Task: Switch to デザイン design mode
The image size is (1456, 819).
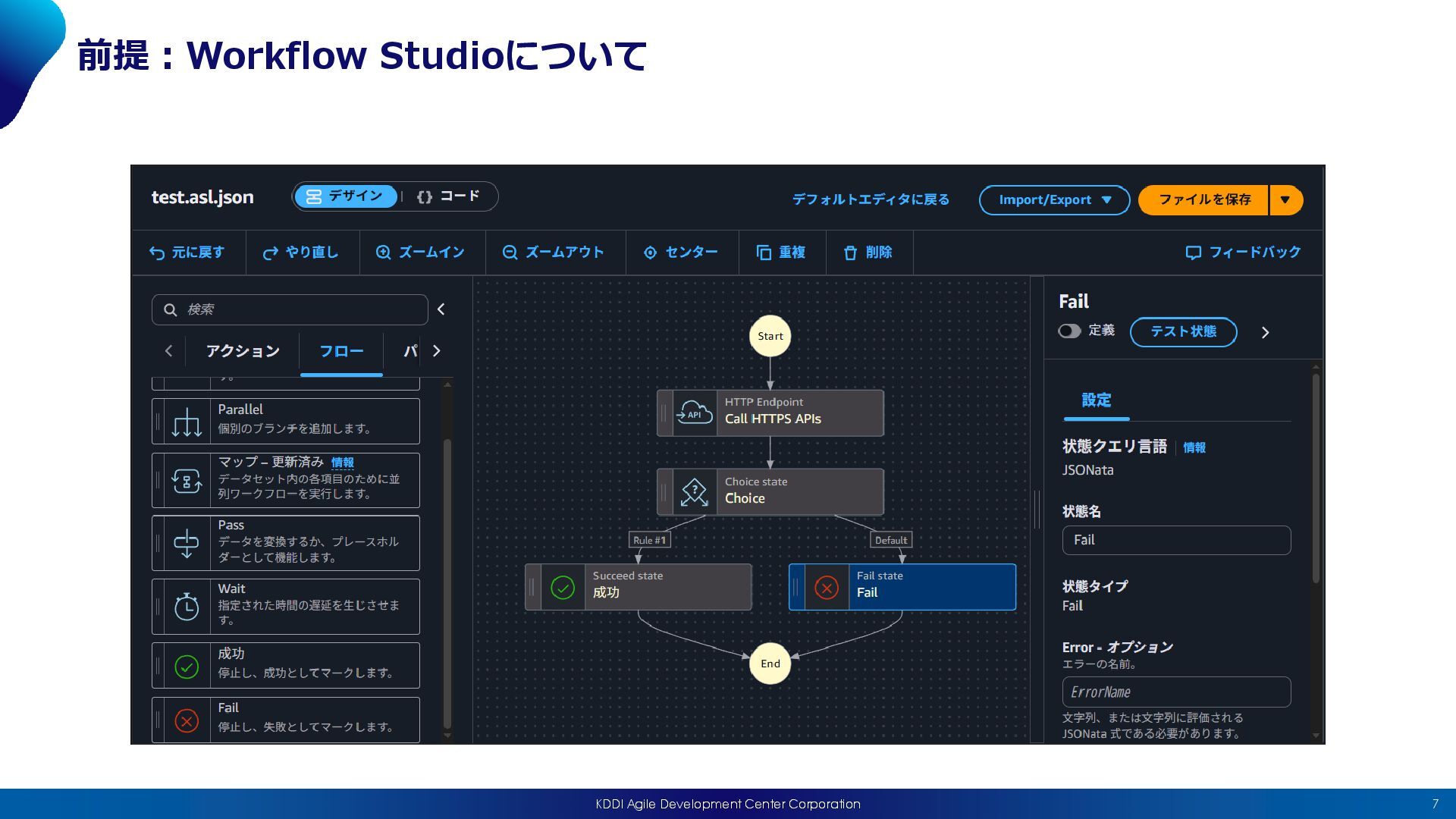Action: (x=346, y=196)
